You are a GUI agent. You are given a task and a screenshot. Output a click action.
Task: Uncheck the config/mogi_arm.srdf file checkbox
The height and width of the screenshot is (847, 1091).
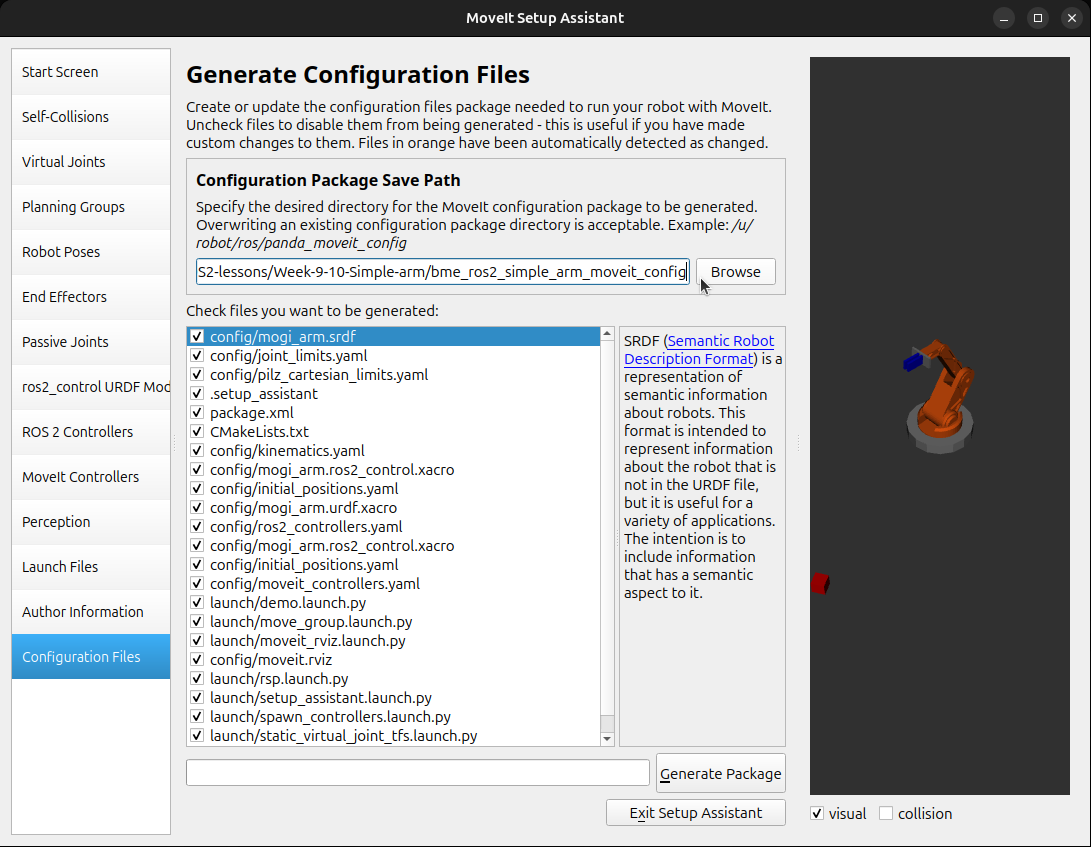197,337
